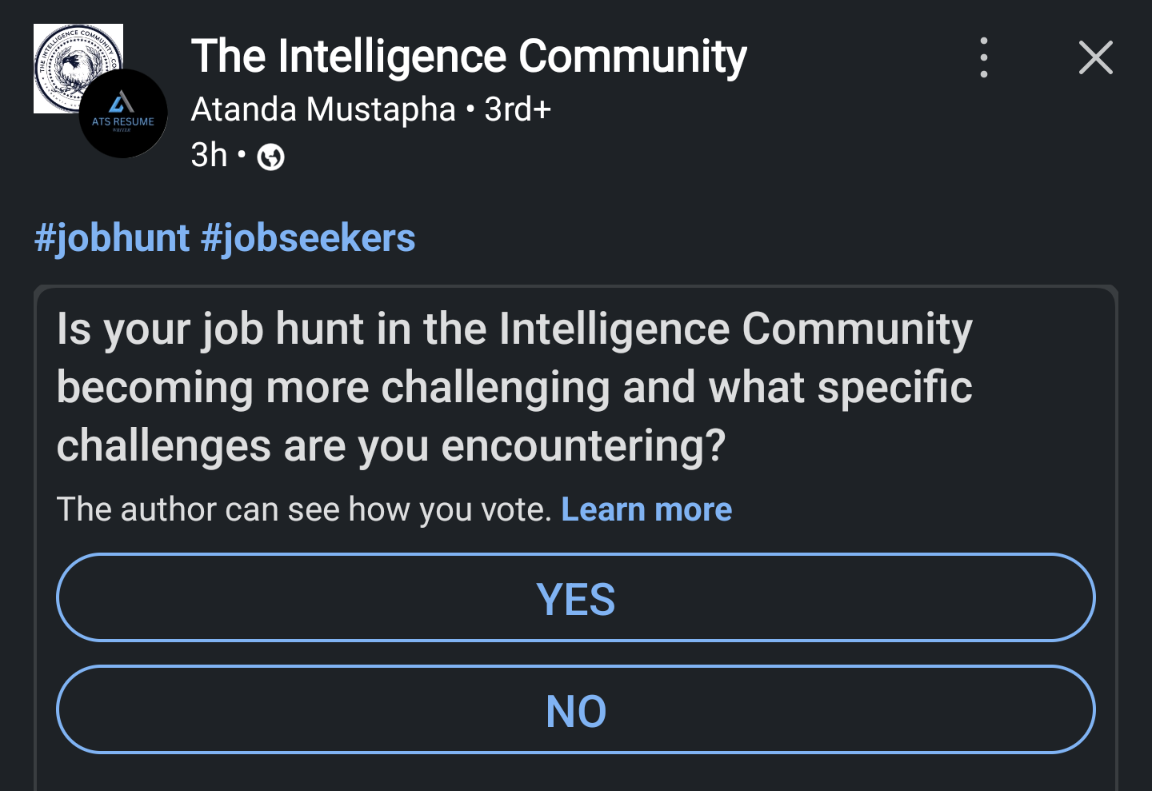The height and width of the screenshot is (791, 1152).
Task: Dismiss the post with the X icon
Action: pos(1096,58)
